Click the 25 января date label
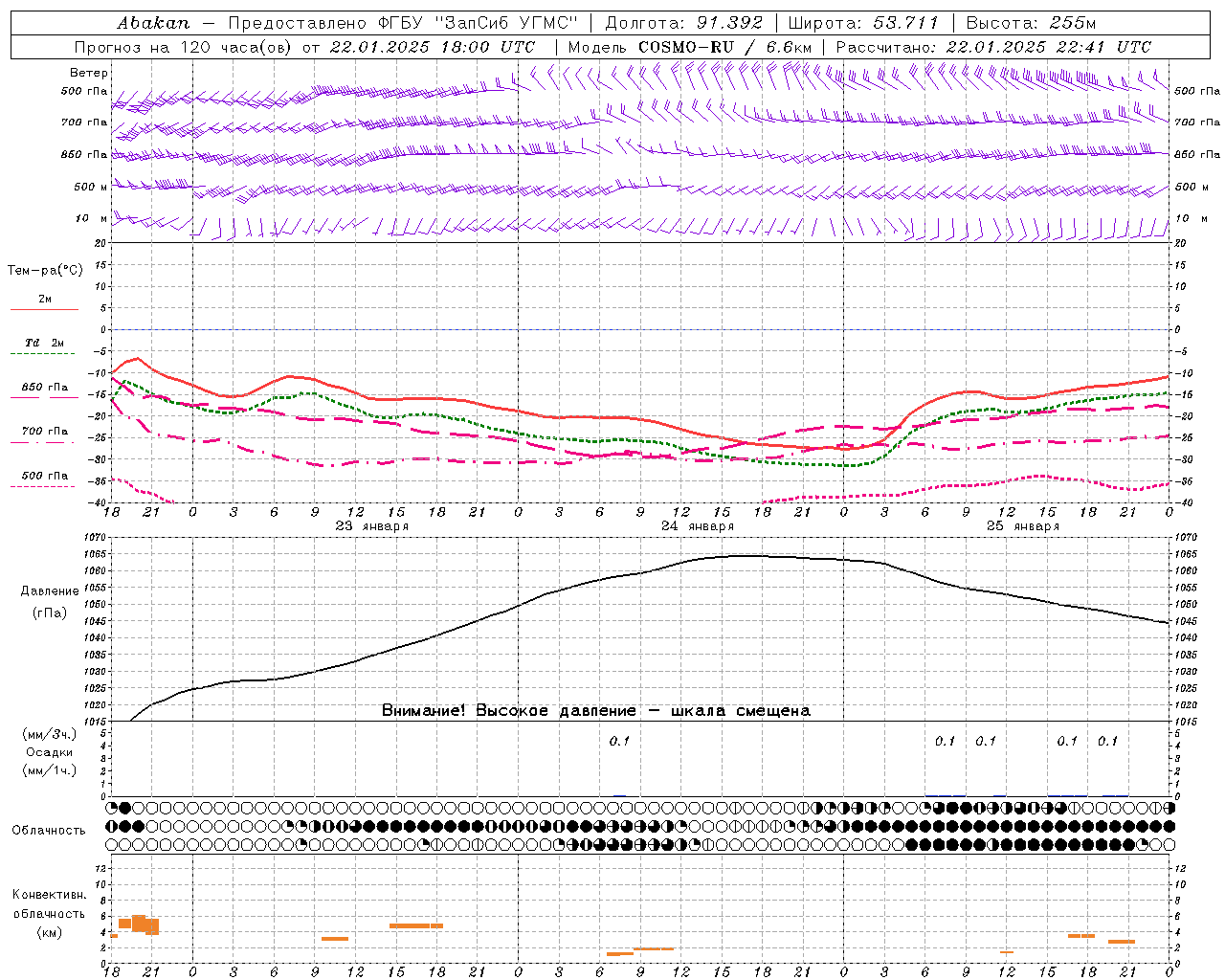This screenshot has height=980, width=1225. [1023, 525]
